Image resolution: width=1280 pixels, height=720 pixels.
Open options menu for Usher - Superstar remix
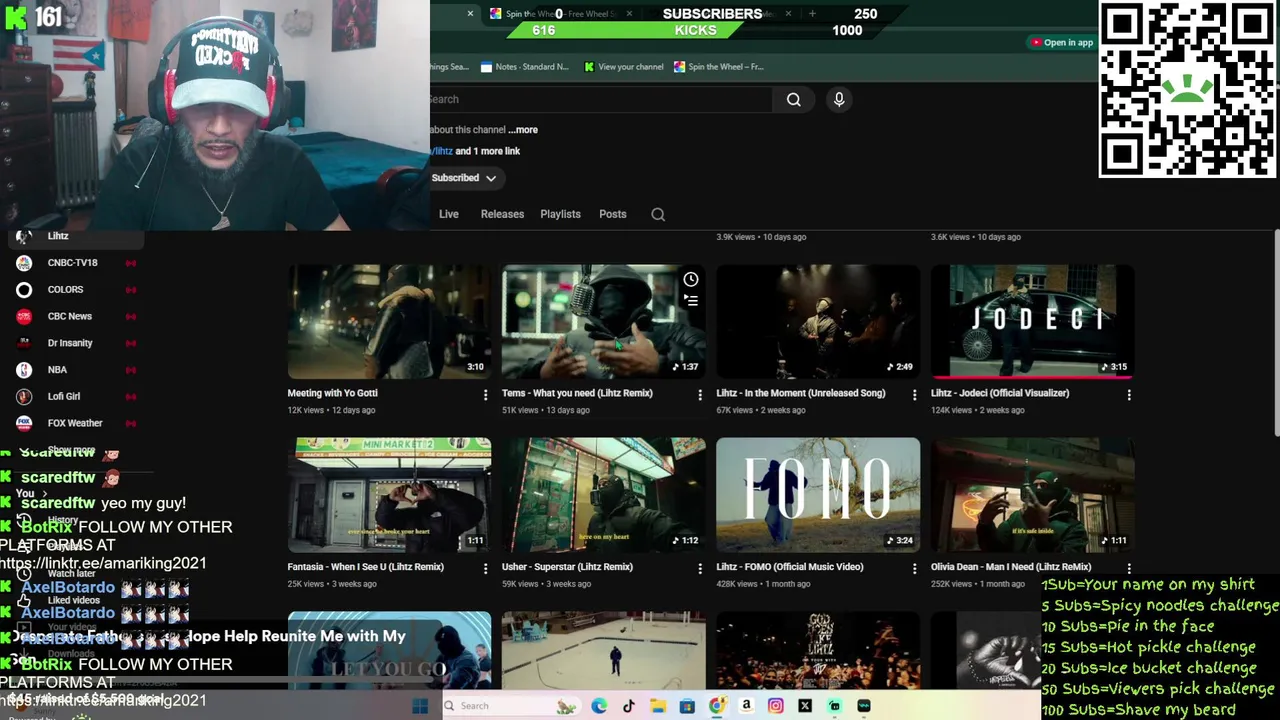point(700,568)
